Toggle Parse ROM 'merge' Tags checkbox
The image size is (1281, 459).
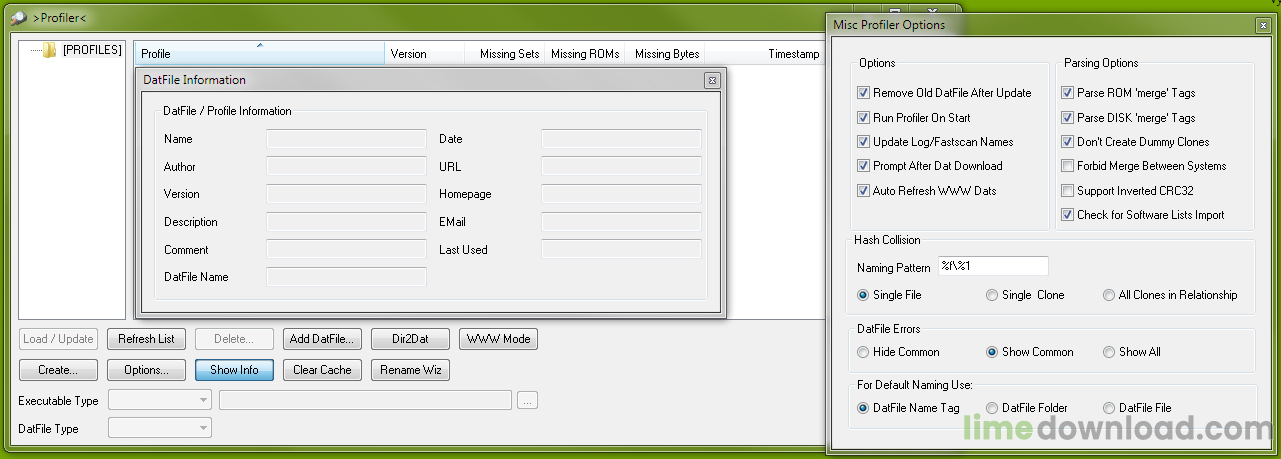point(1068,93)
